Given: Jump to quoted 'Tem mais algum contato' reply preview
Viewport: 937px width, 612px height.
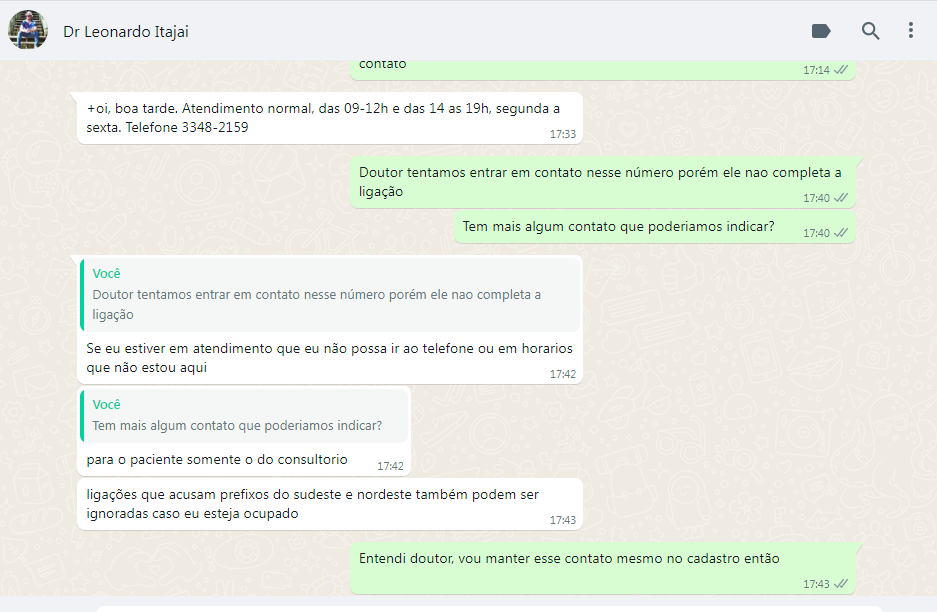Looking at the screenshot, I should 244,415.
